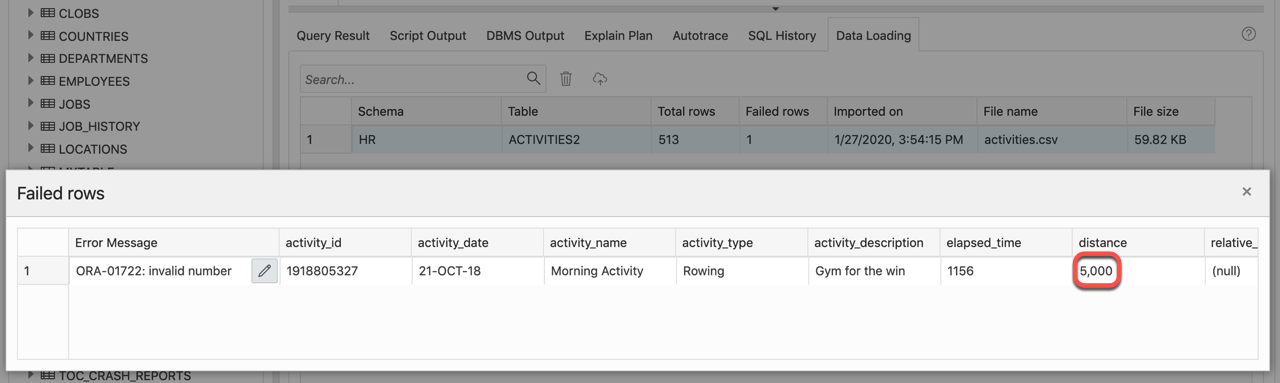Click the search magnifier icon in Data Loading
Screen dimensions: 1280x383
pos(534,78)
